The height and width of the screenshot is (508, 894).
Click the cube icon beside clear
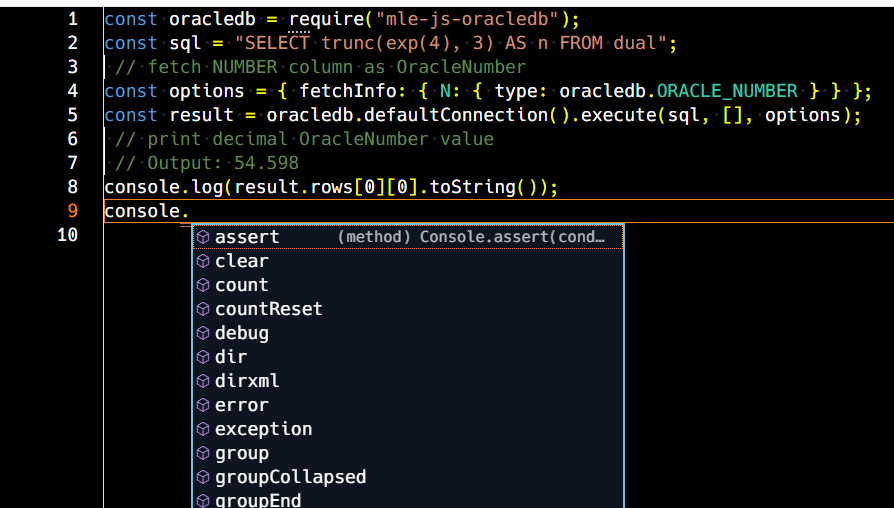pyautogui.click(x=203, y=261)
